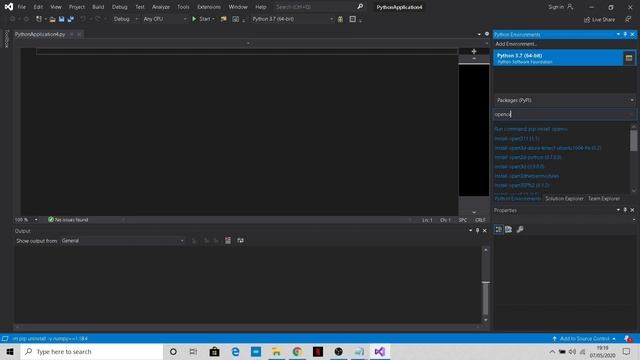Click the Visual Studio taskbar icon

click(380, 351)
